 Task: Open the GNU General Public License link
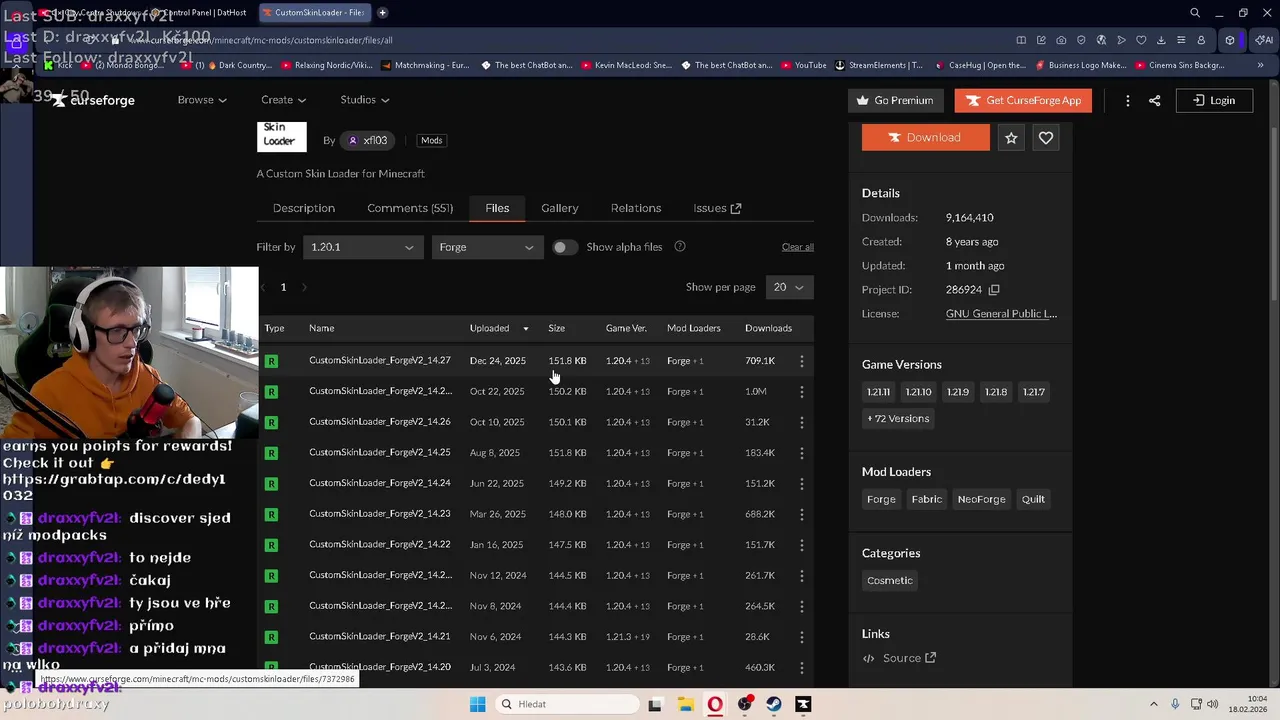tap(1001, 314)
